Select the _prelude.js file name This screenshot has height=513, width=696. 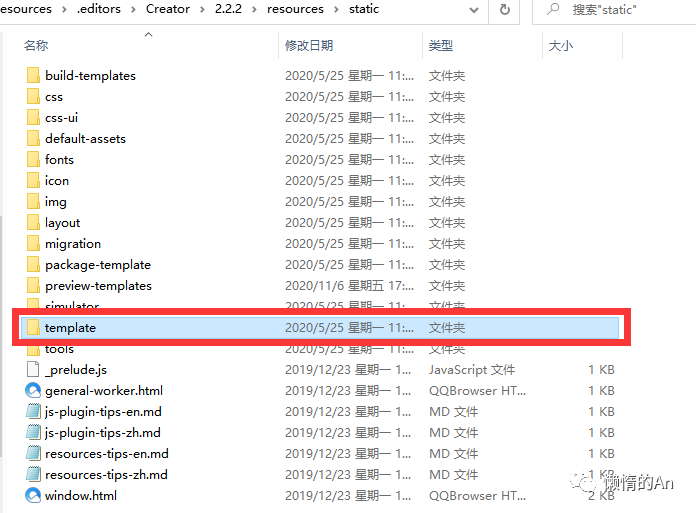pos(76,370)
